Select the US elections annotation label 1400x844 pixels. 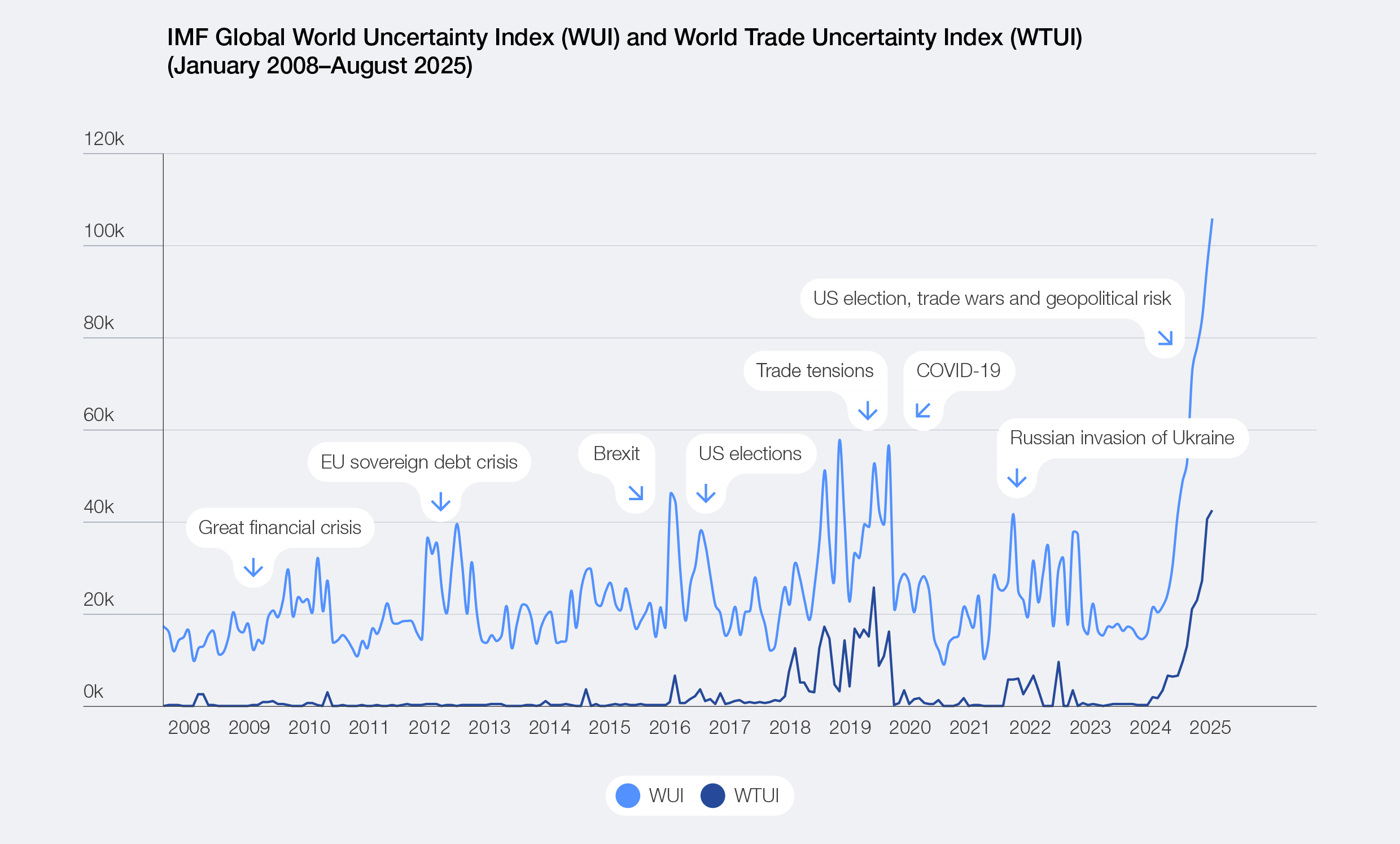[x=751, y=453]
